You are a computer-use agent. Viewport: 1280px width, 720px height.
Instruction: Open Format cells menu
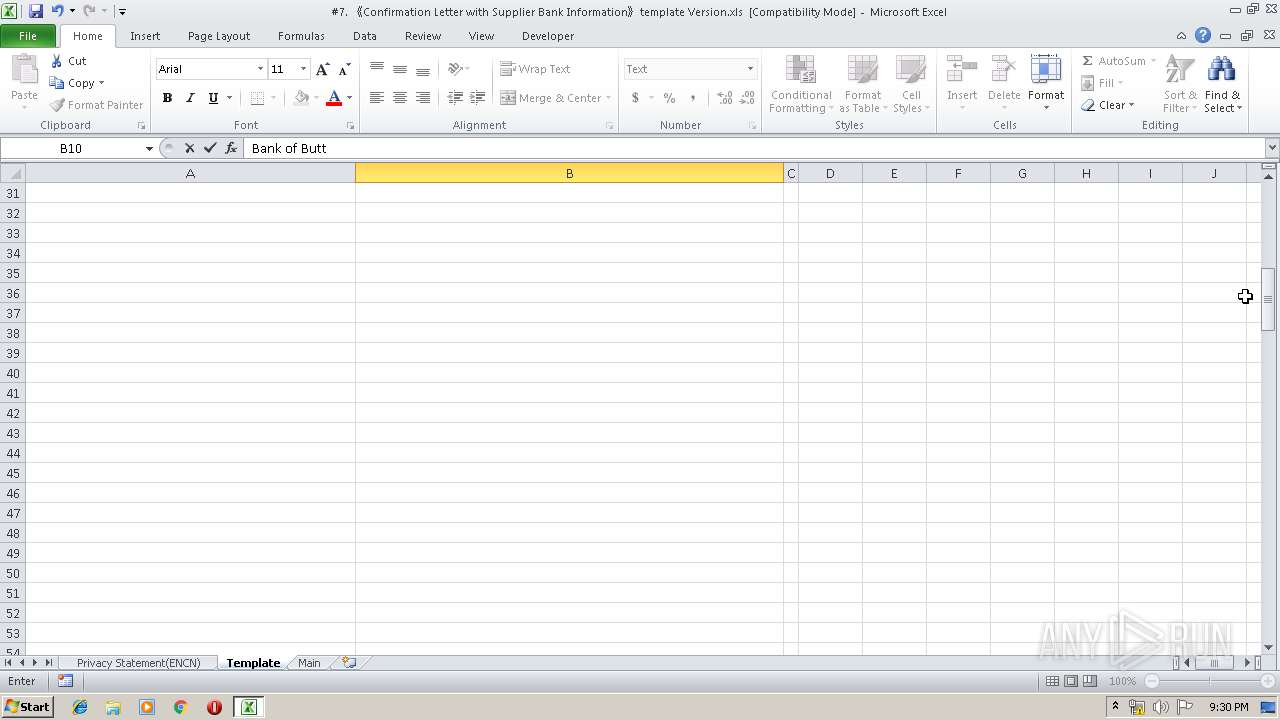pyautogui.click(x=1046, y=84)
